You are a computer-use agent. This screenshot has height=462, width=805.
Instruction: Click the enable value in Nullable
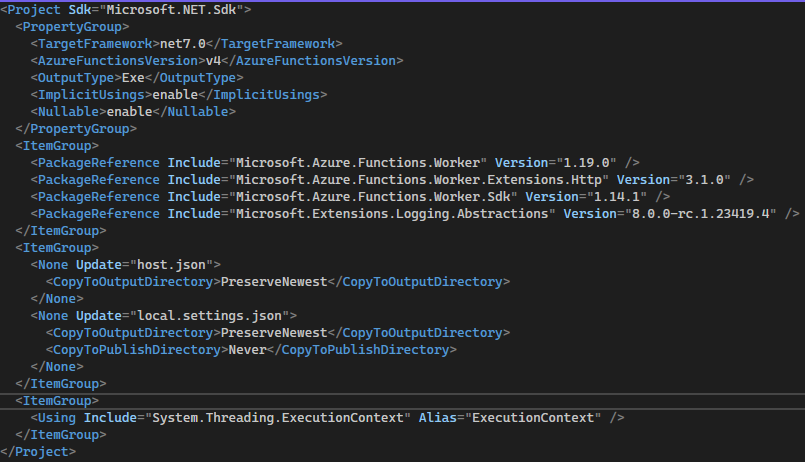pyautogui.click(x=129, y=111)
